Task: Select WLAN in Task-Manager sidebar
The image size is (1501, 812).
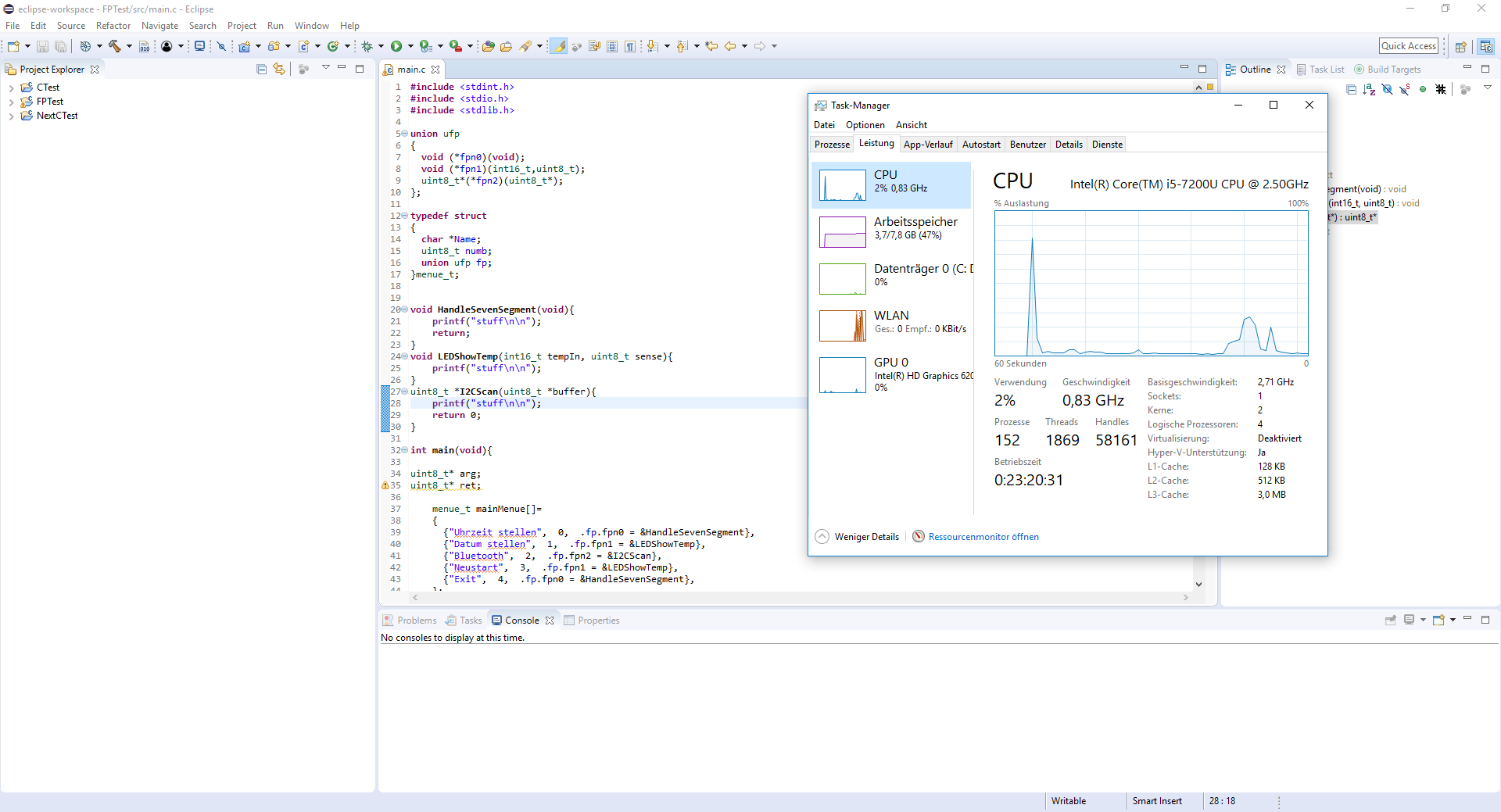Action: click(x=891, y=326)
